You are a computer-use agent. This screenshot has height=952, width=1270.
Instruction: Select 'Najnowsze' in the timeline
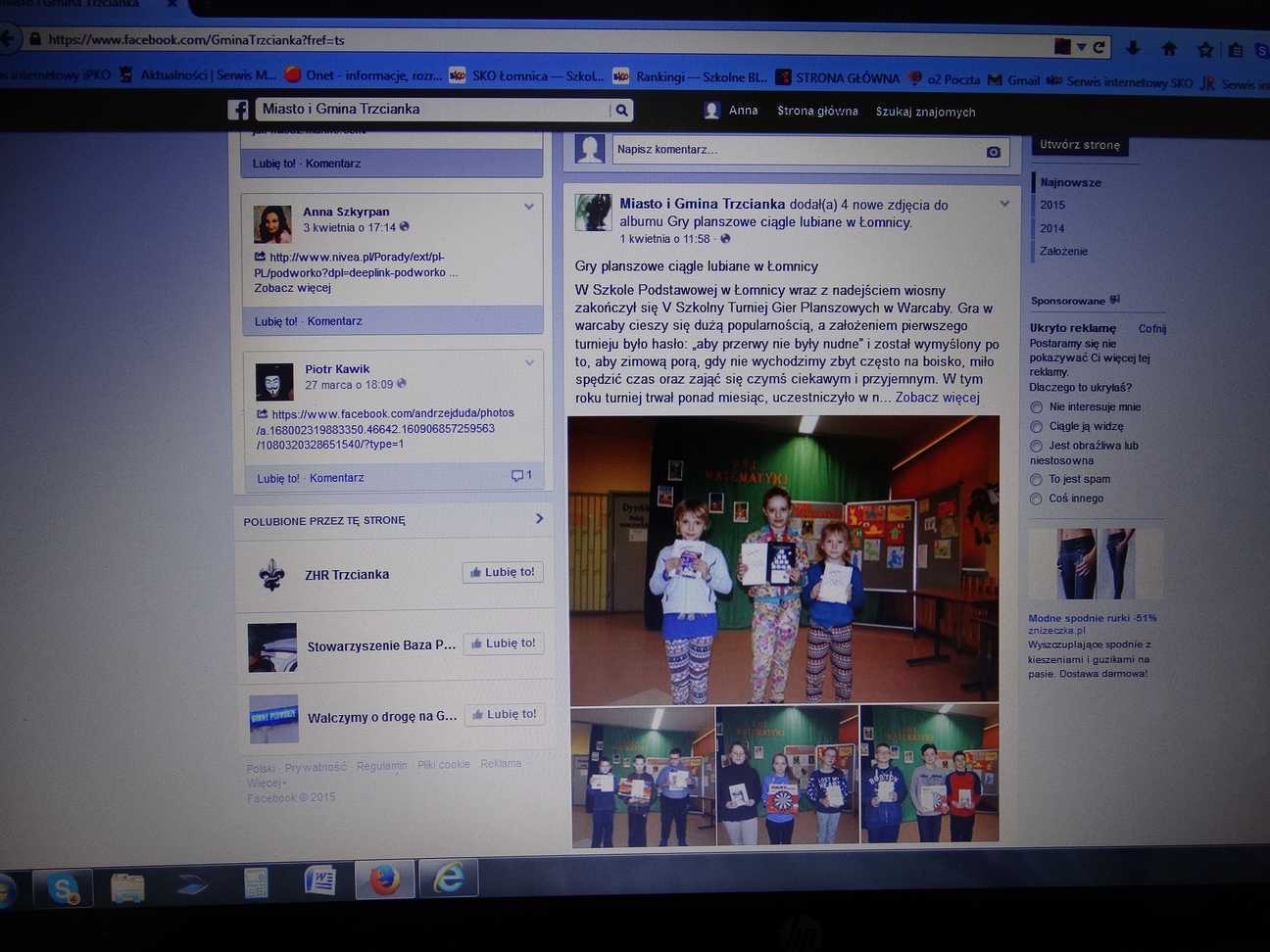(1070, 183)
